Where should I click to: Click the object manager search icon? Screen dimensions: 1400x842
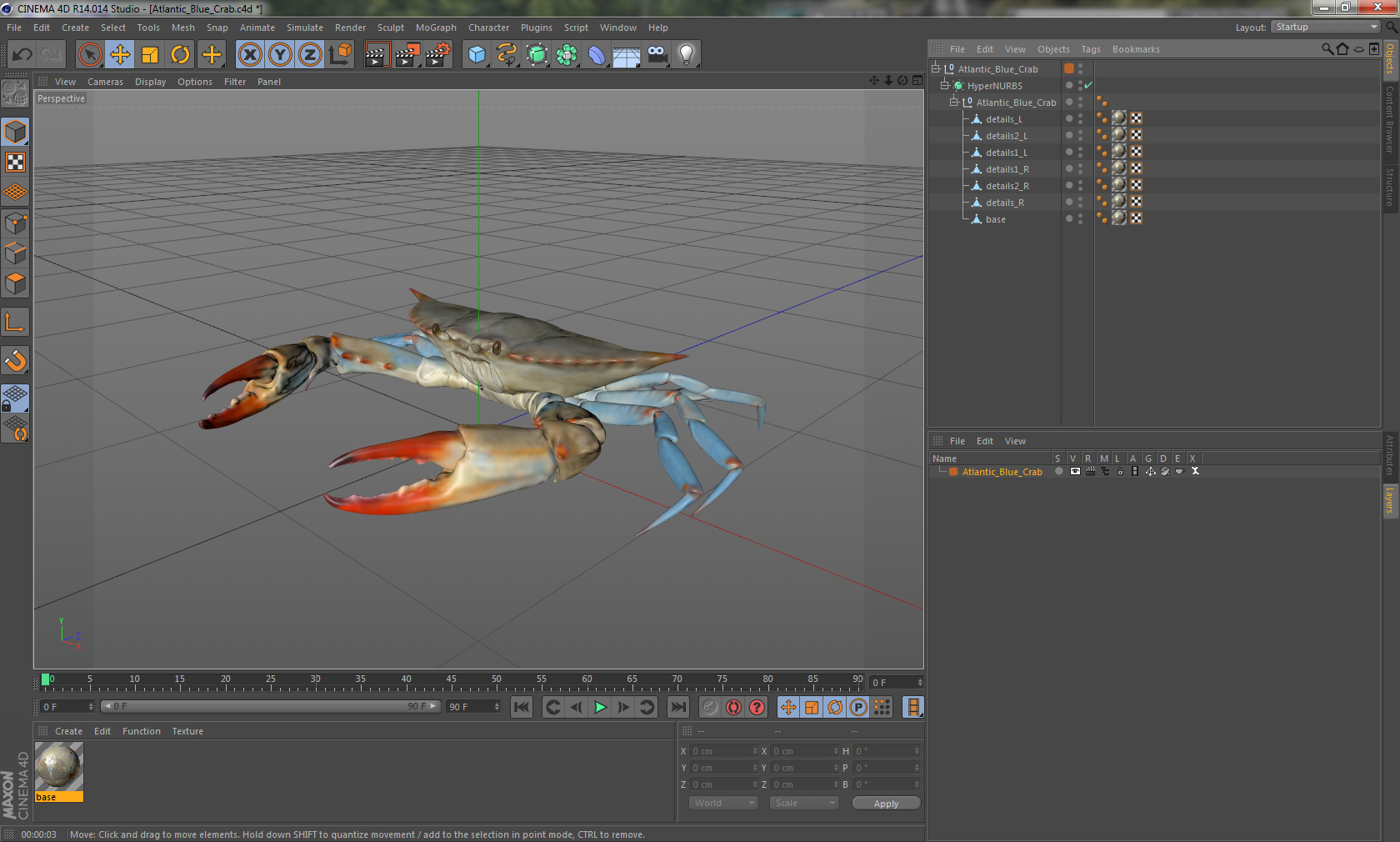[1327, 49]
